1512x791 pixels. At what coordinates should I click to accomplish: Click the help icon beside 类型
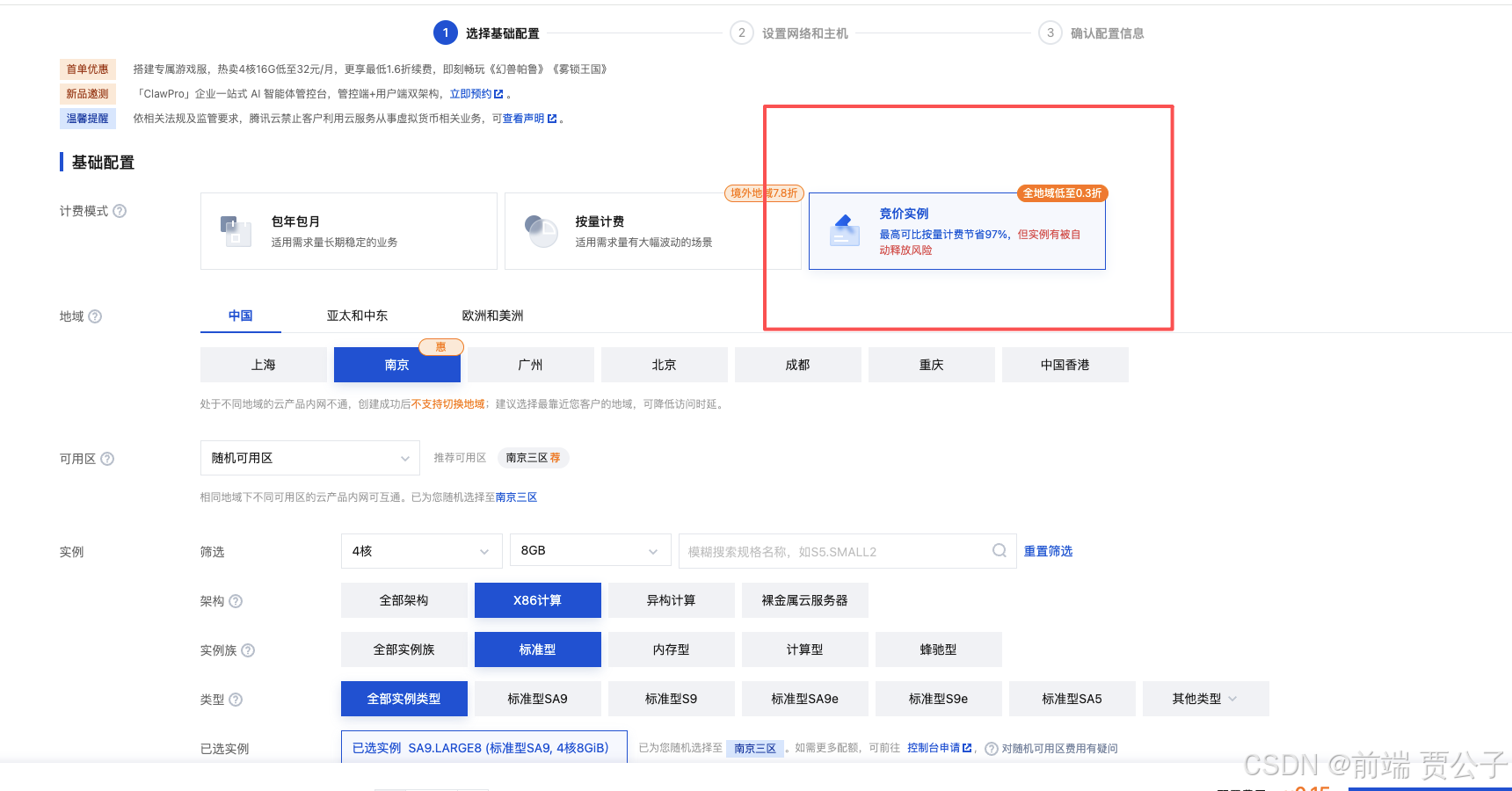(x=236, y=700)
